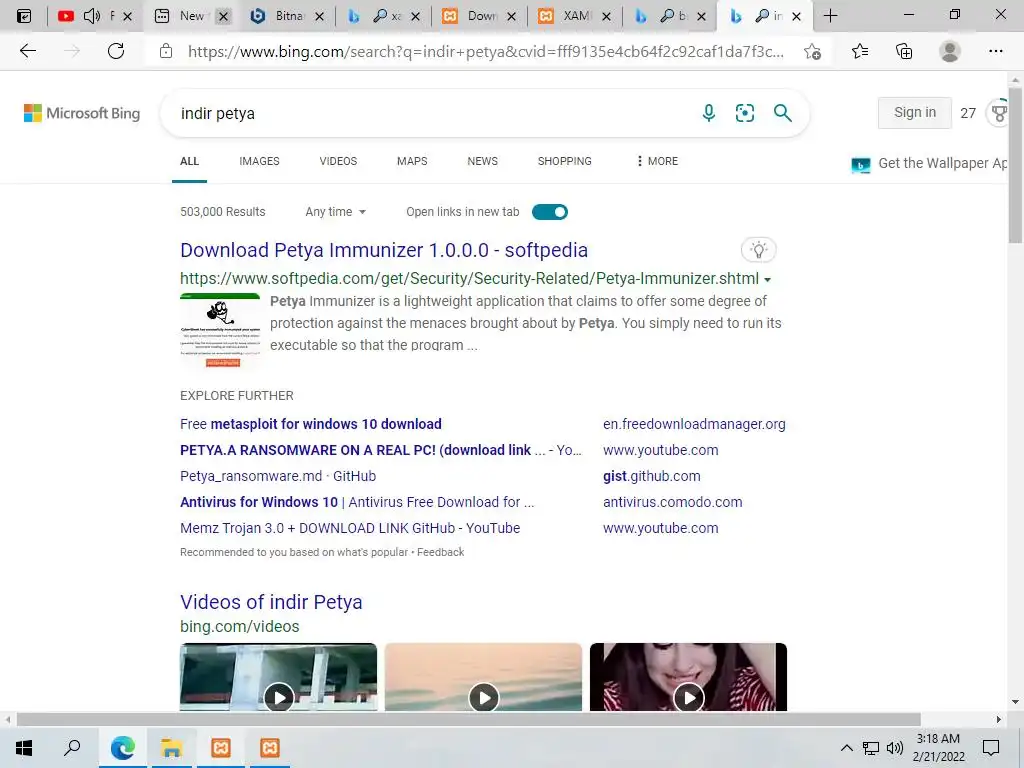
Task: Open the notification center icon
Action: 991,748
